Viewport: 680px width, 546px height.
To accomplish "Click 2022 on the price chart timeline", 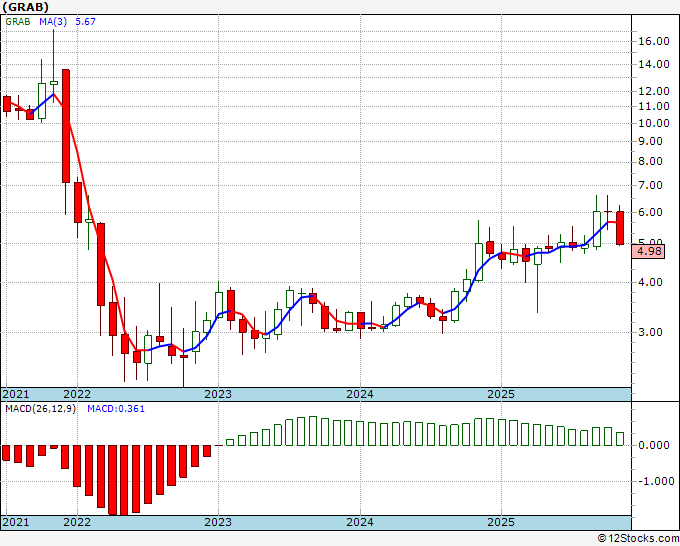I will (x=77, y=394).
